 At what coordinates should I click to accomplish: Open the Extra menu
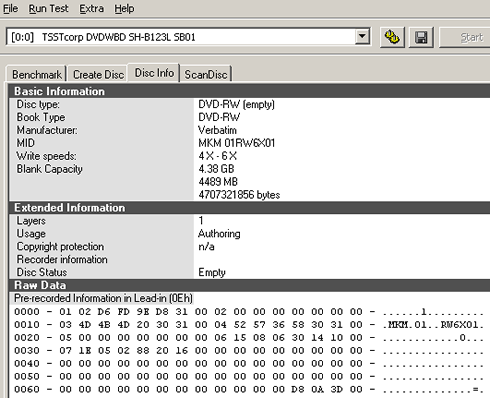coord(91,8)
